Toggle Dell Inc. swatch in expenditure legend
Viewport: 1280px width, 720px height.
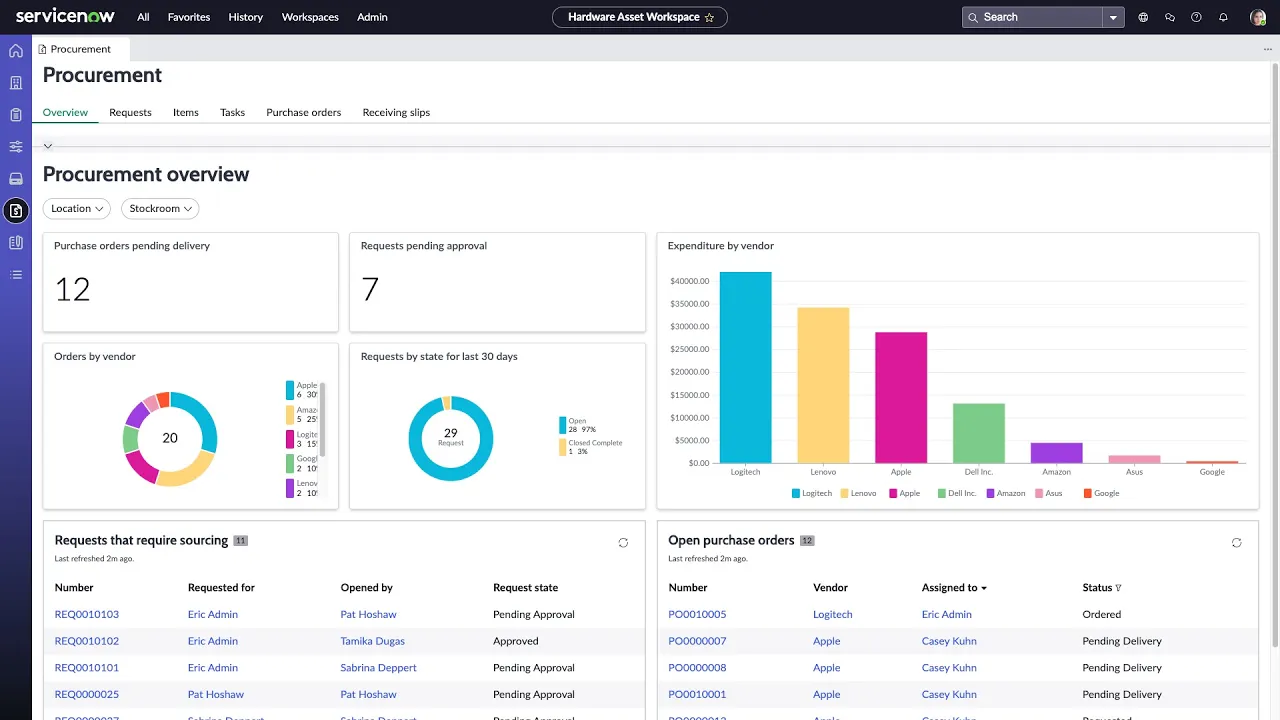[942, 493]
